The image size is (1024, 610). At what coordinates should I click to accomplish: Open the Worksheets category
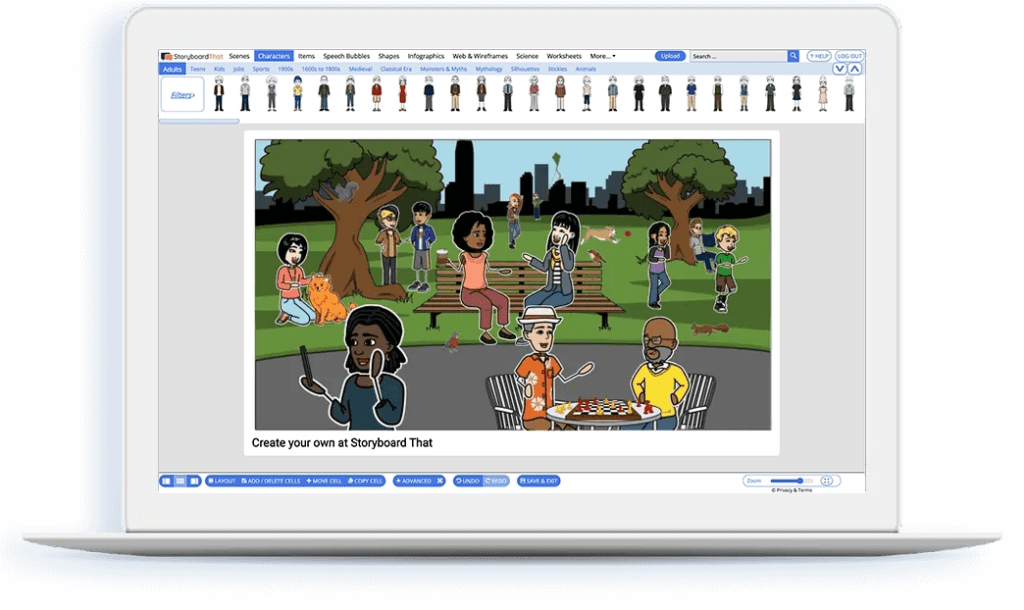coord(564,56)
